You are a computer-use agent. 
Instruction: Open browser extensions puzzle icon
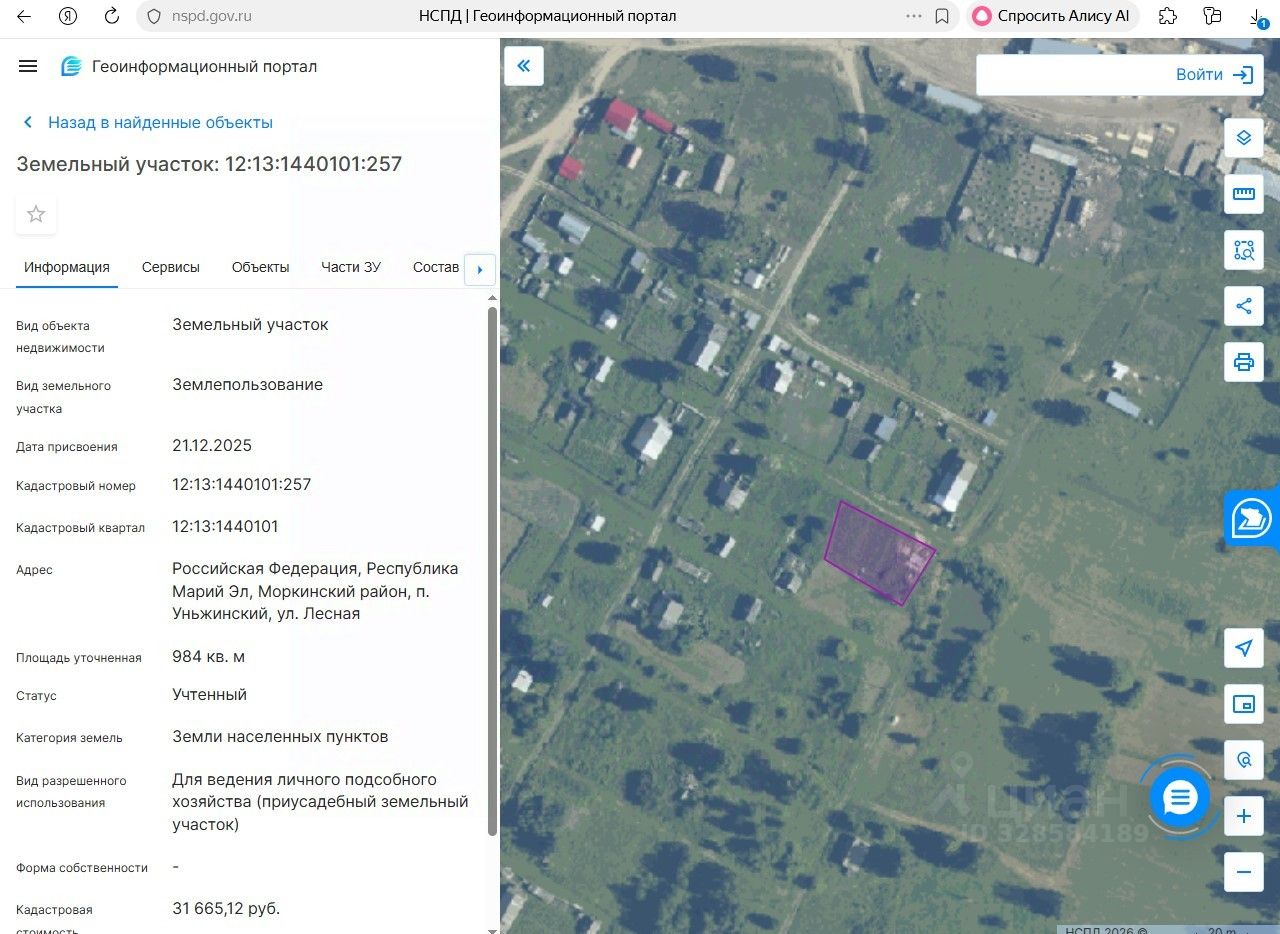pyautogui.click(x=1167, y=16)
